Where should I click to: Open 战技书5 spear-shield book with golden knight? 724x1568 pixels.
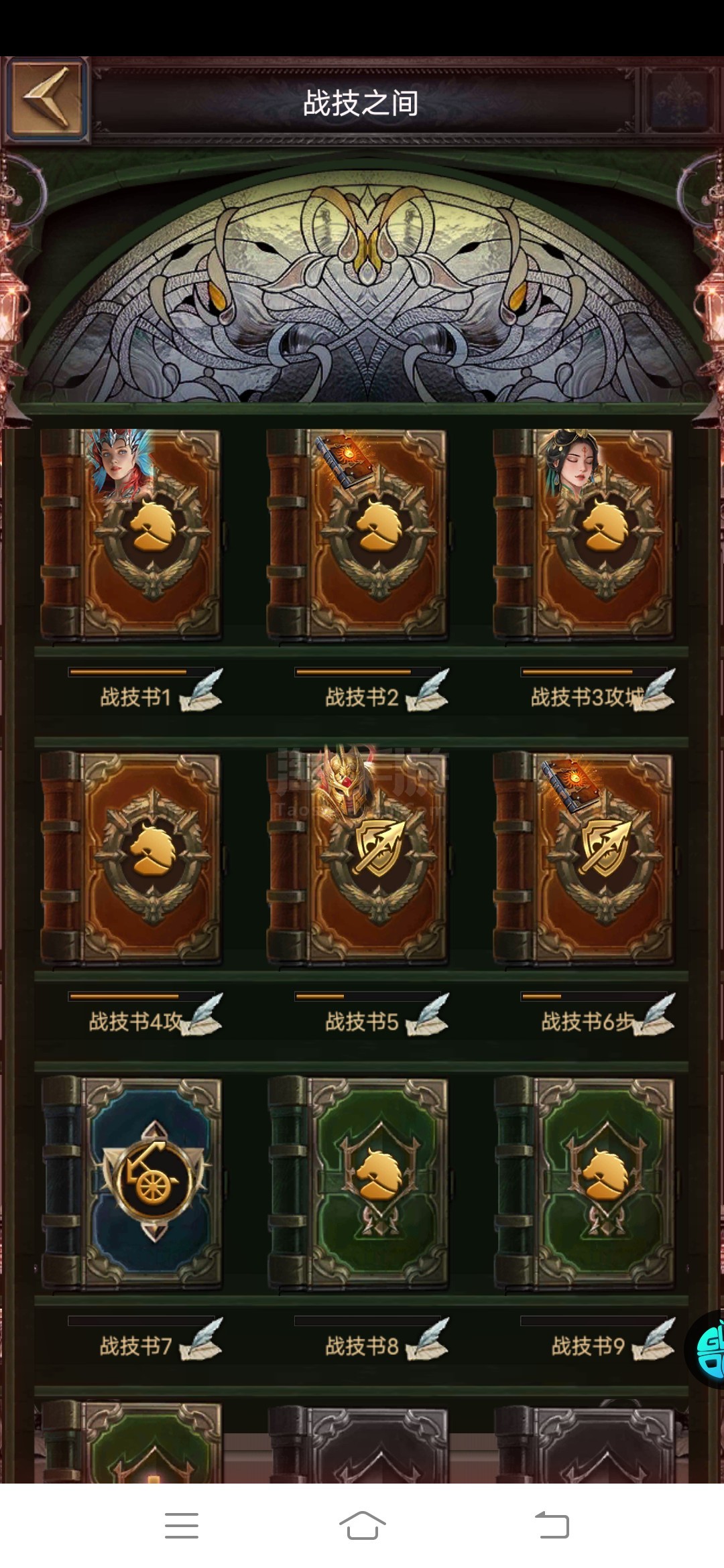point(357,859)
